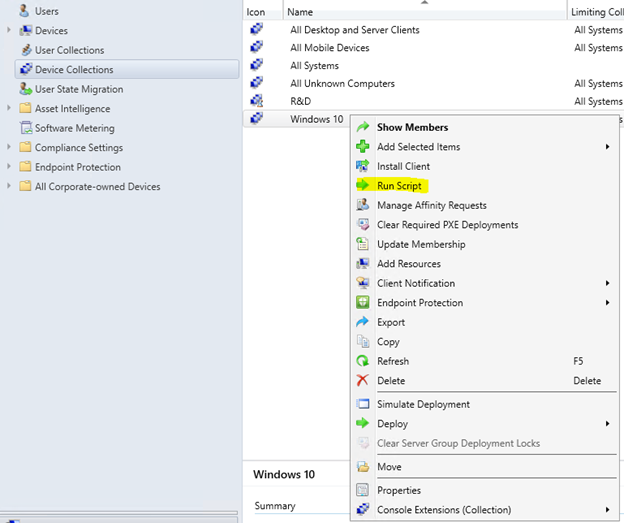
Task: Choose Show Members from context menu
Action: click(484, 127)
